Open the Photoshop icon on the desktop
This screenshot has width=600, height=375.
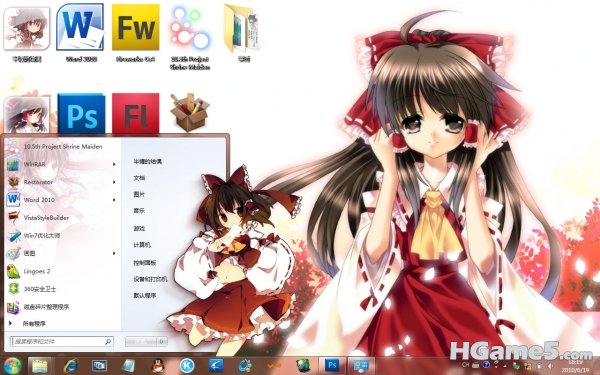point(81,114)
